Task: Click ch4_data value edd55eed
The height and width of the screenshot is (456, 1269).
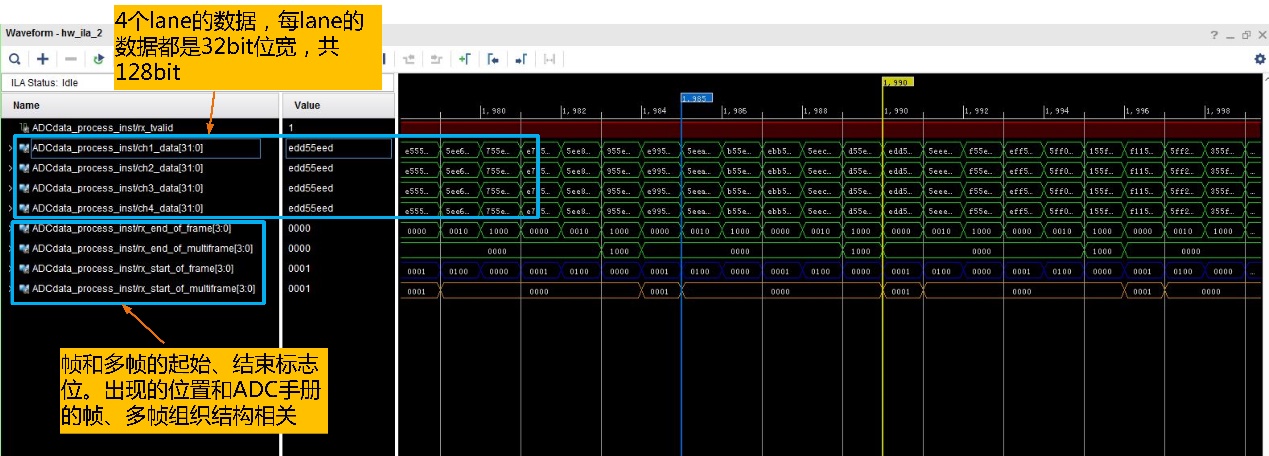Action: pos(310,208)
